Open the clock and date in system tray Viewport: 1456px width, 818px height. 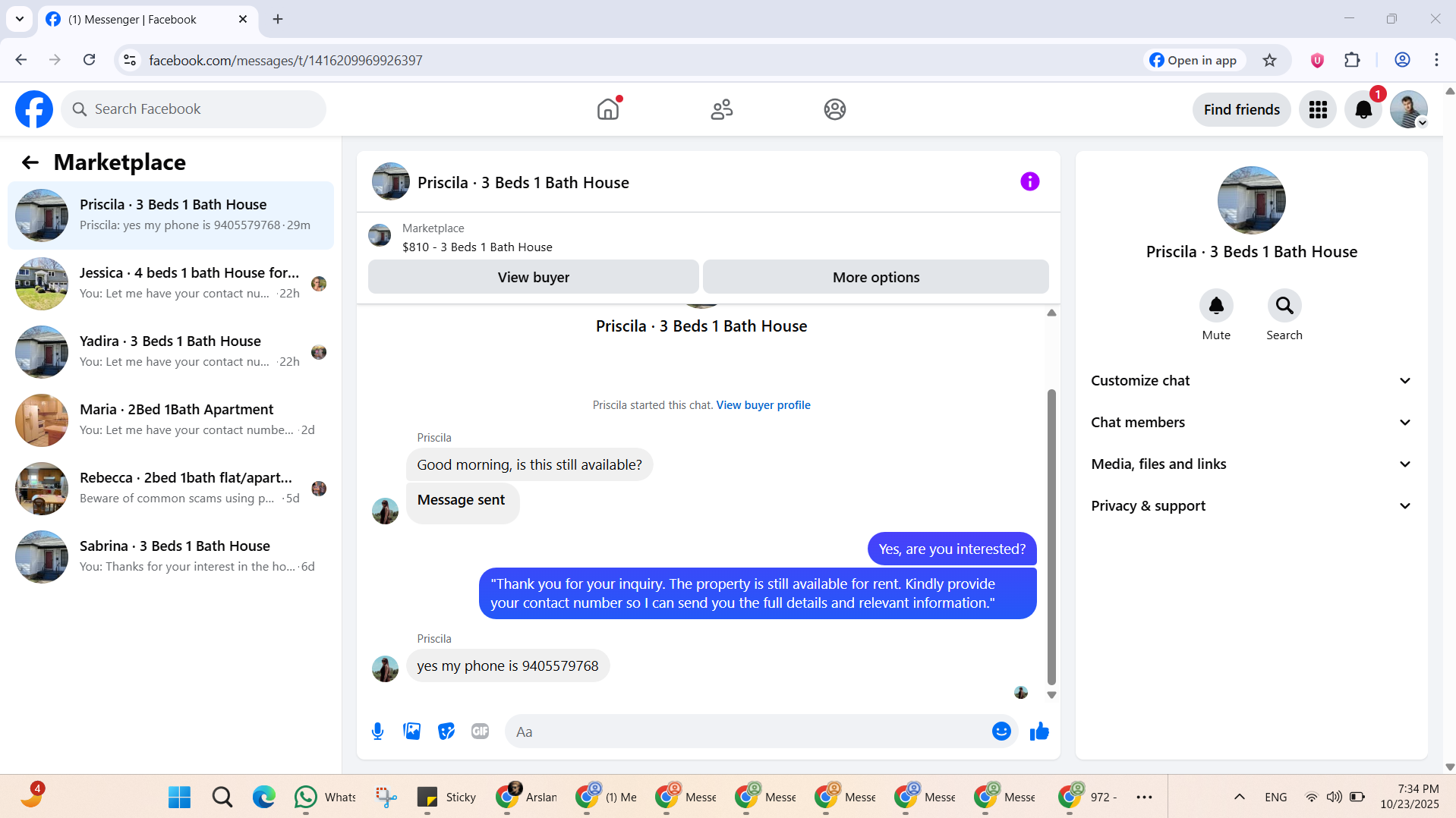[x=1409, y=797]
